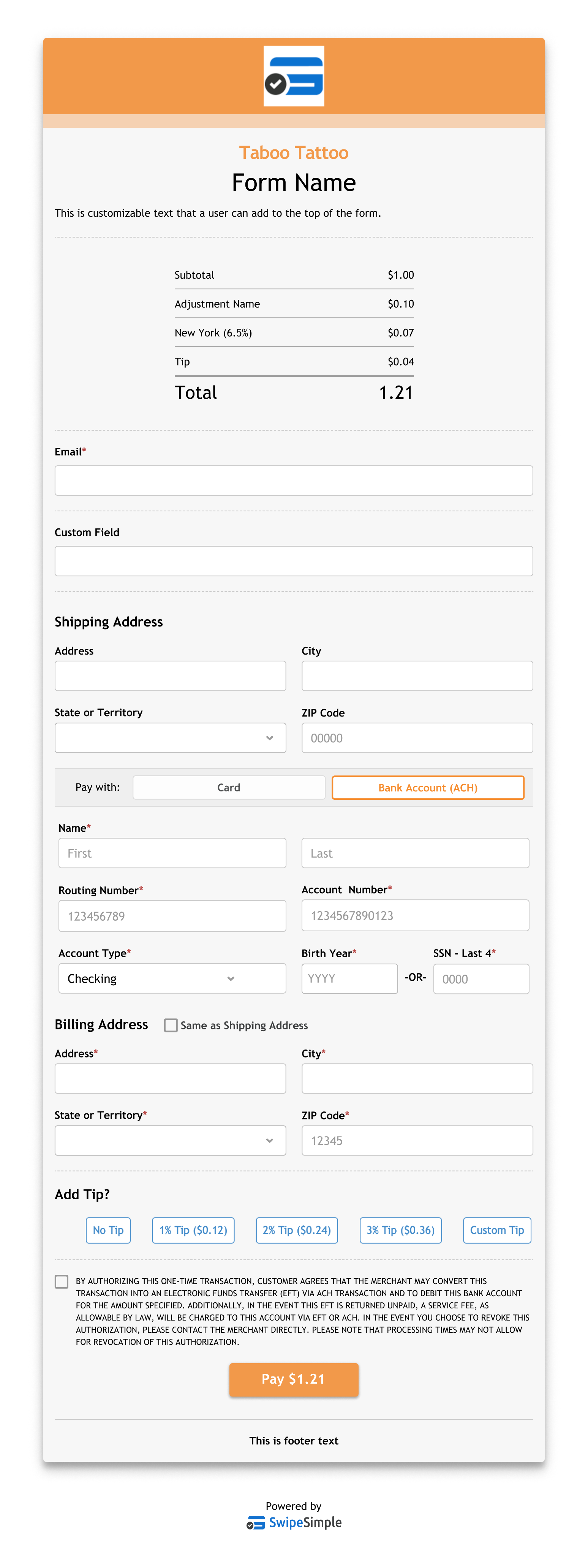588x1568 pixels.
Task: Click the Form Name heading
Action: click(294, 182)
